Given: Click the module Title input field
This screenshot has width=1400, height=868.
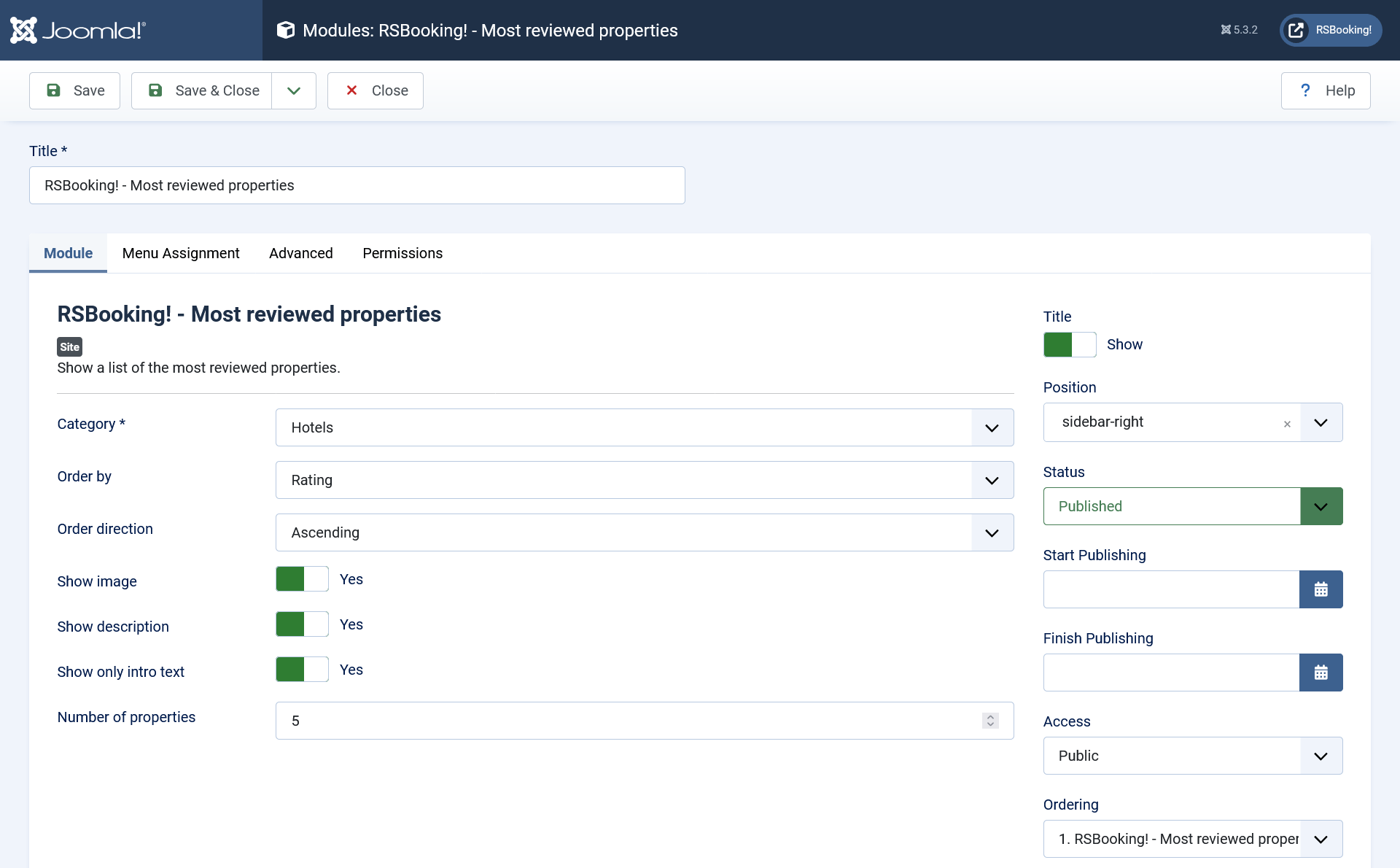Looking at the screenshot, I should tap(357, 185).
